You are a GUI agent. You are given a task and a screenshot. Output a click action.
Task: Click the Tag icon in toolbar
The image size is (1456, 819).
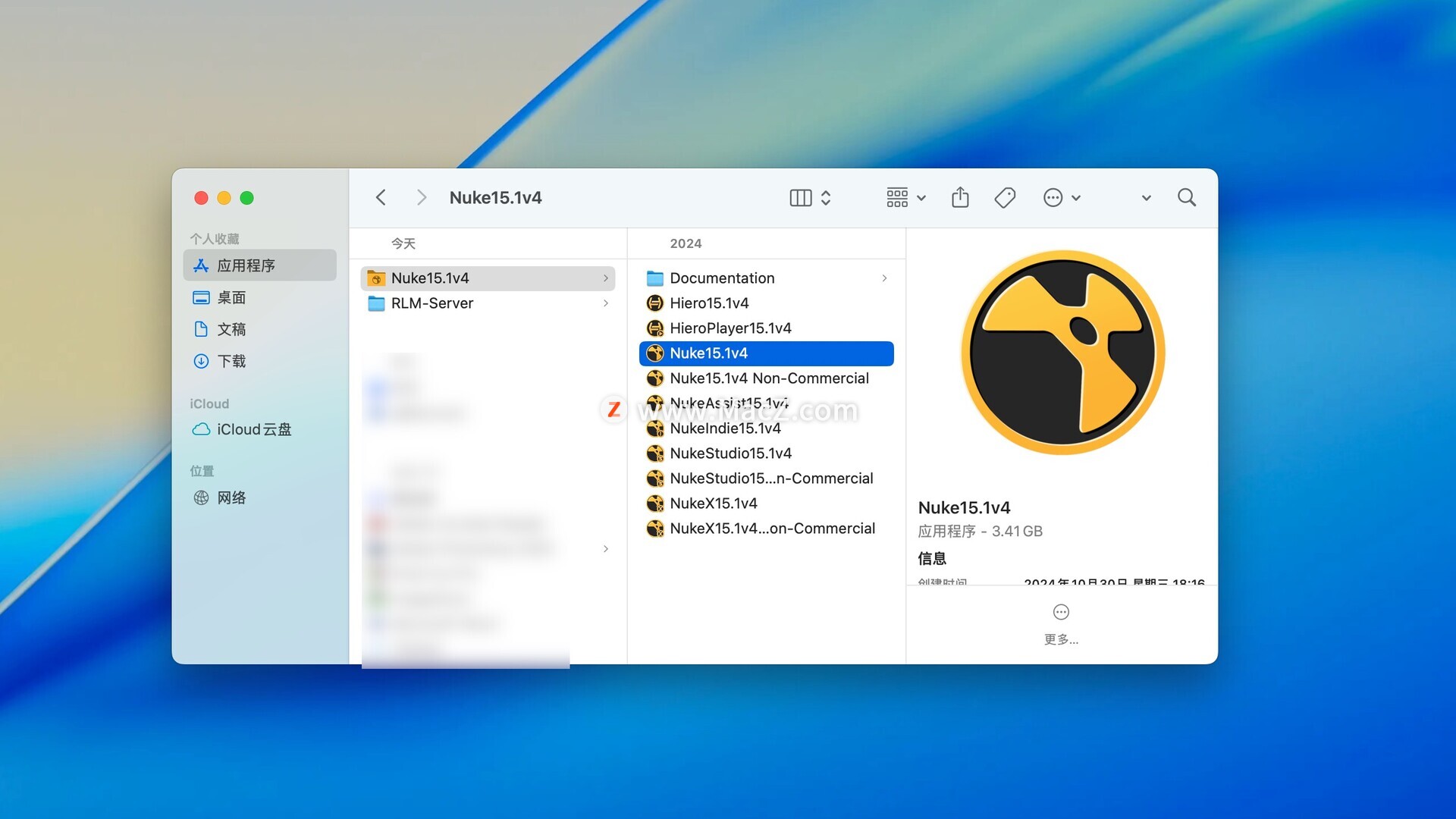(x=1005, y=198)
